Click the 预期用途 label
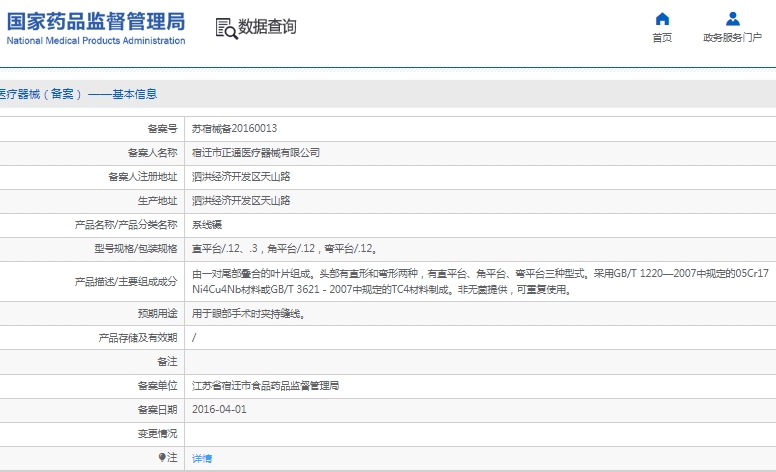776x472 pixels. tap(157, 314)
